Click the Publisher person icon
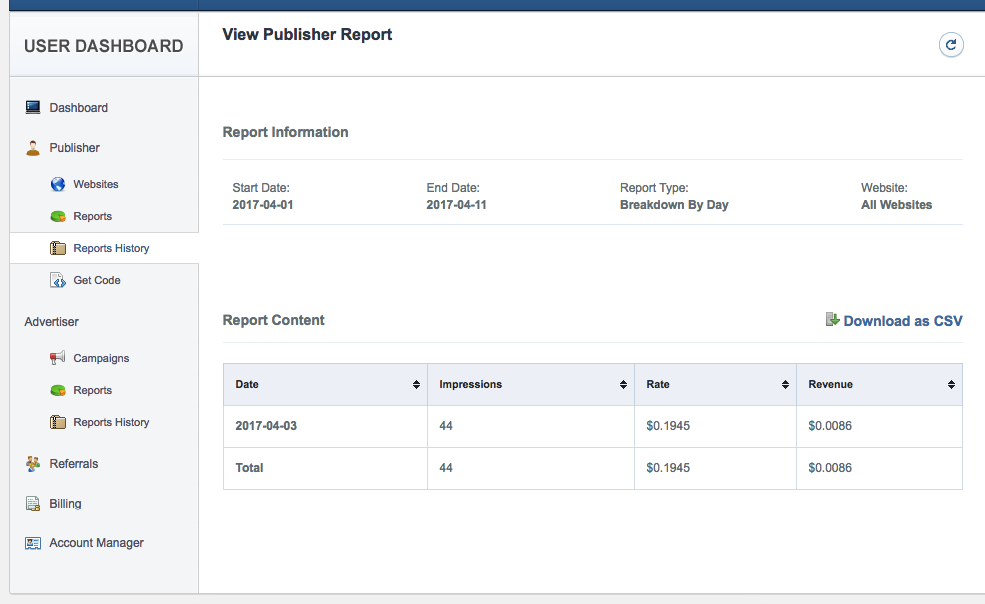Image resolution: width=985 pixels, height=604 pixels. (x=33, y=148)
